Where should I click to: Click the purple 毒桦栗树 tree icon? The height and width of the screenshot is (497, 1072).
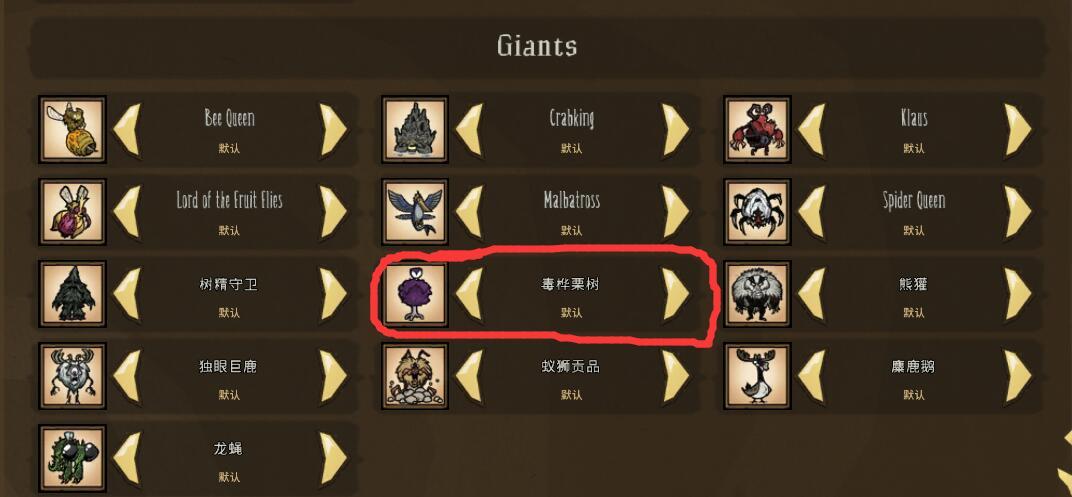click(415, 294)
